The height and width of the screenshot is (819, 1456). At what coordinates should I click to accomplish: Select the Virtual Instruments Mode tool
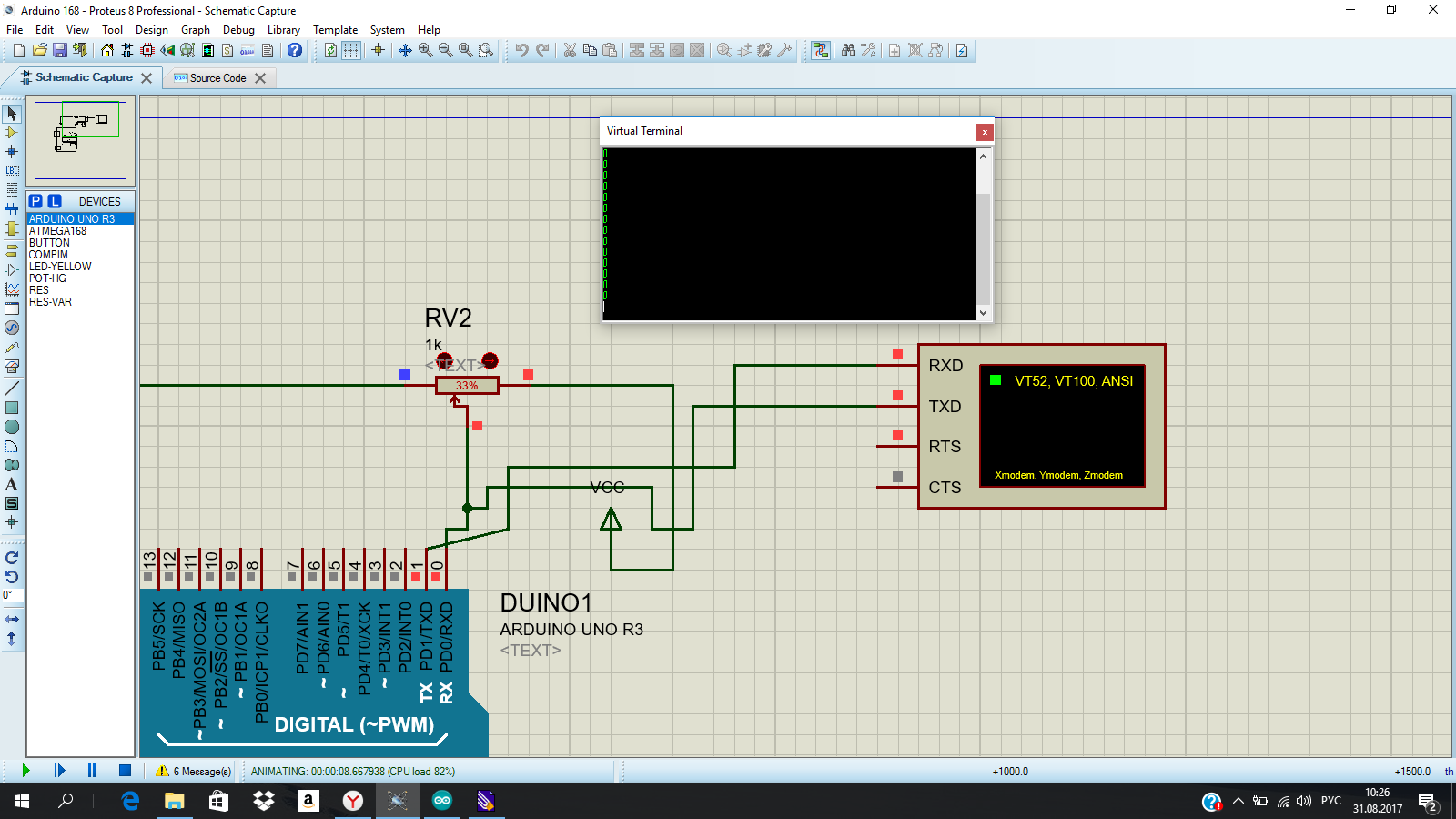point(12,366)
